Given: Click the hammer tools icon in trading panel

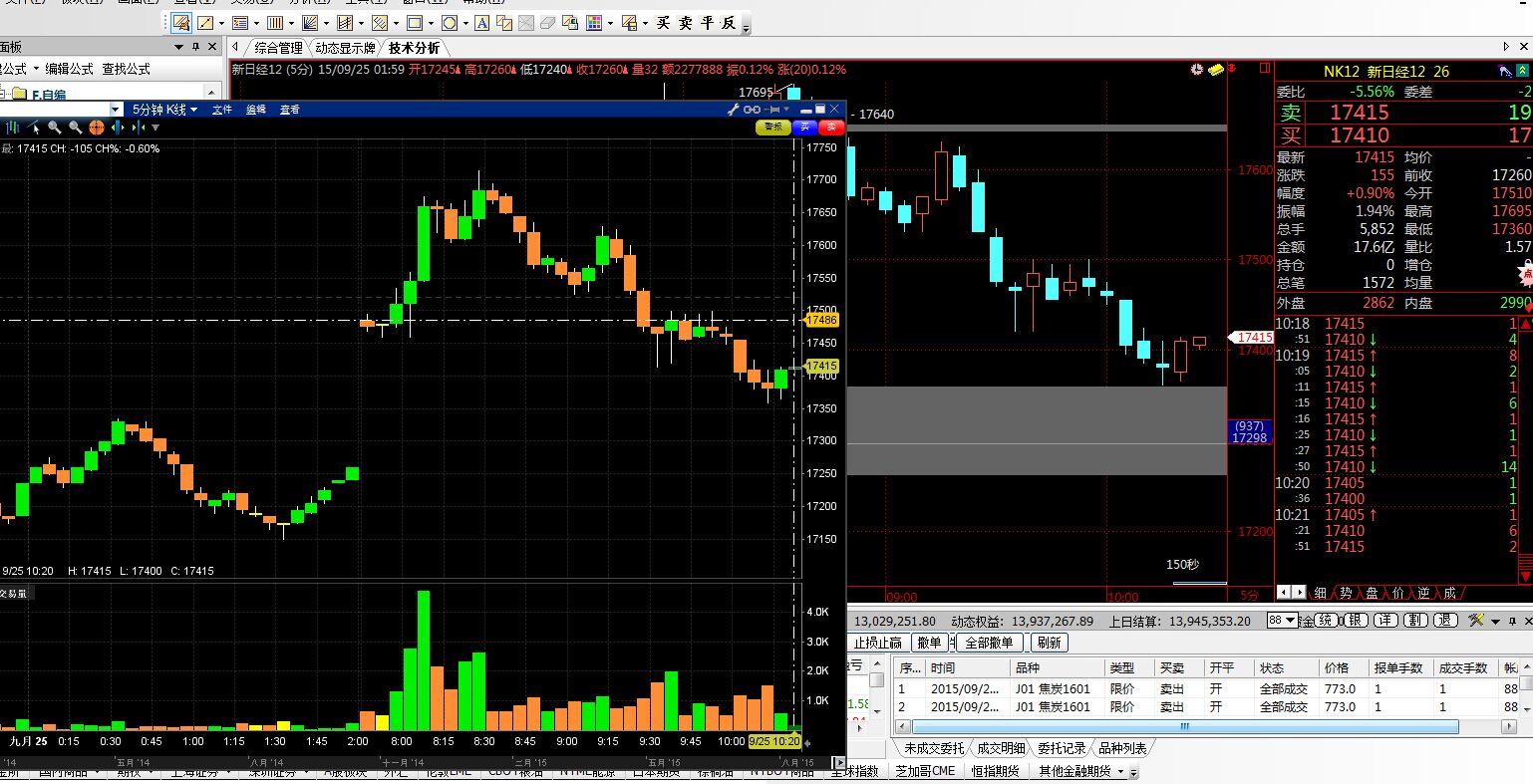Looking at the screenshot, I should pyautogui.click(x=1476, y=621).
